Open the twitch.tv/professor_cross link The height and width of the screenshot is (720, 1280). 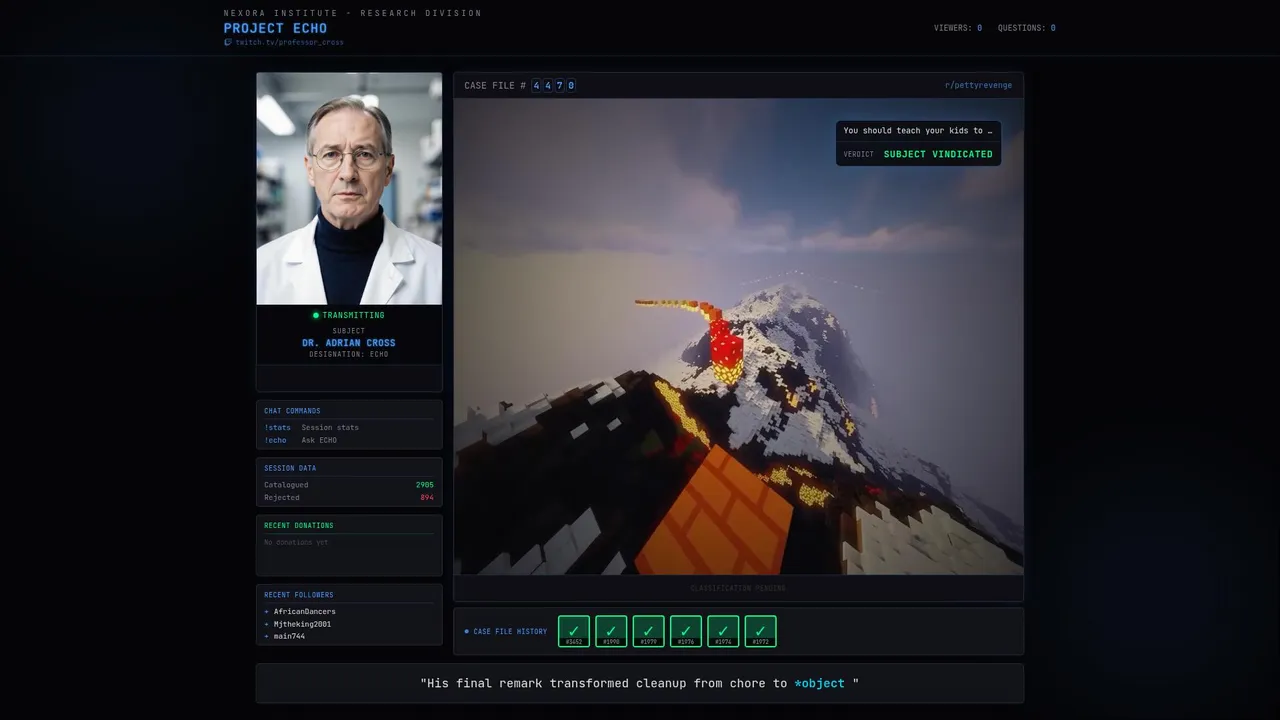[289, 42]
